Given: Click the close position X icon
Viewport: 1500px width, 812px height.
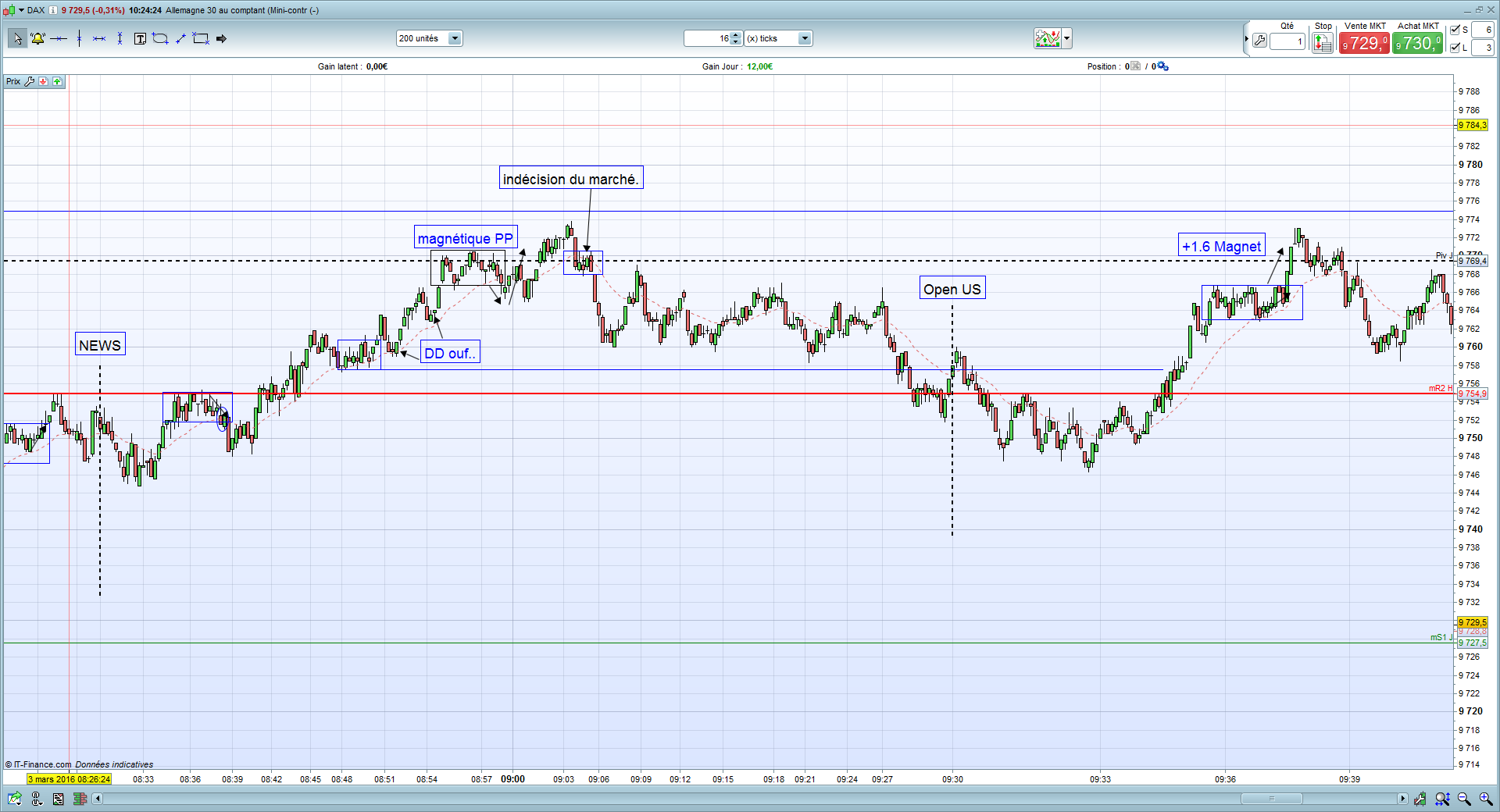Looking at the screenshot, I should point(1136,66).
